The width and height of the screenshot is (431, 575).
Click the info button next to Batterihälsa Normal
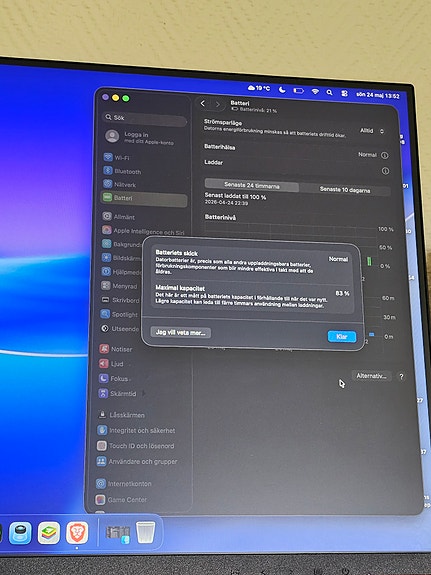[384, 155]
